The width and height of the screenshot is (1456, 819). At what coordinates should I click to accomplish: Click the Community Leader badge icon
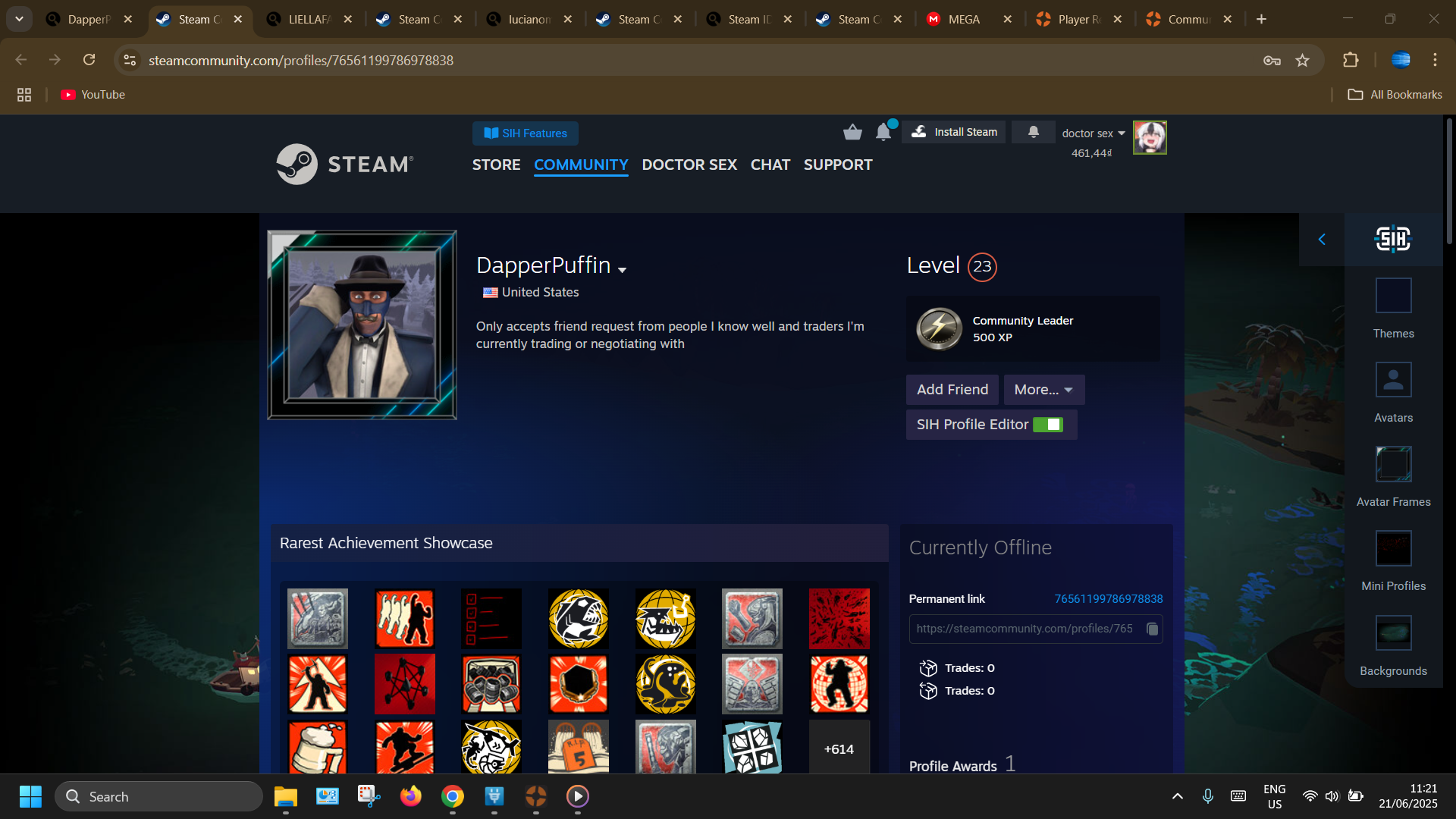(x=939, y=328)
